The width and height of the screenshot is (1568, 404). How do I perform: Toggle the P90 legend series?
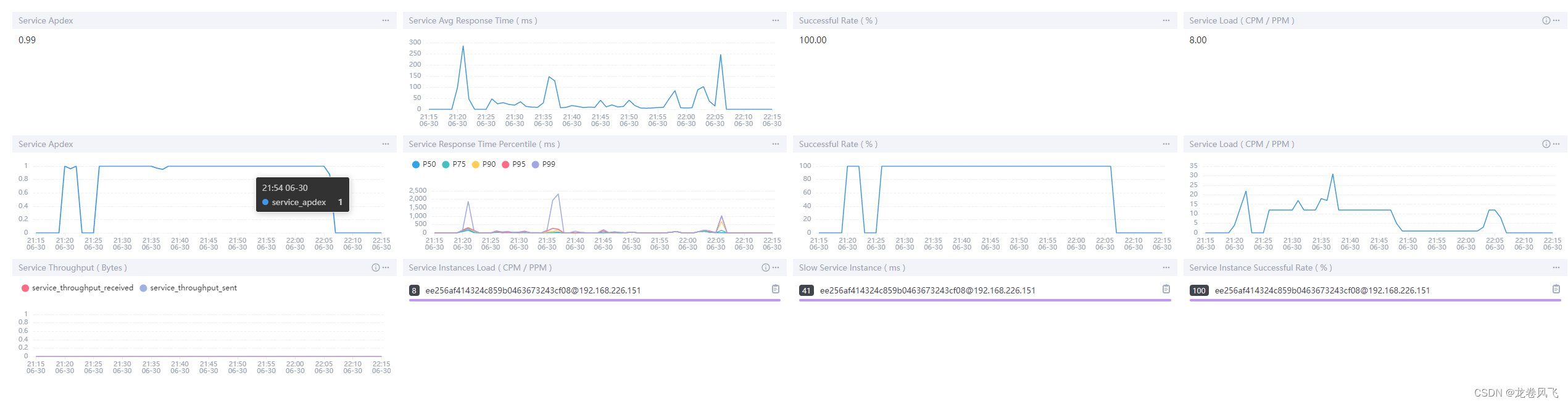(x=484, y=164)
